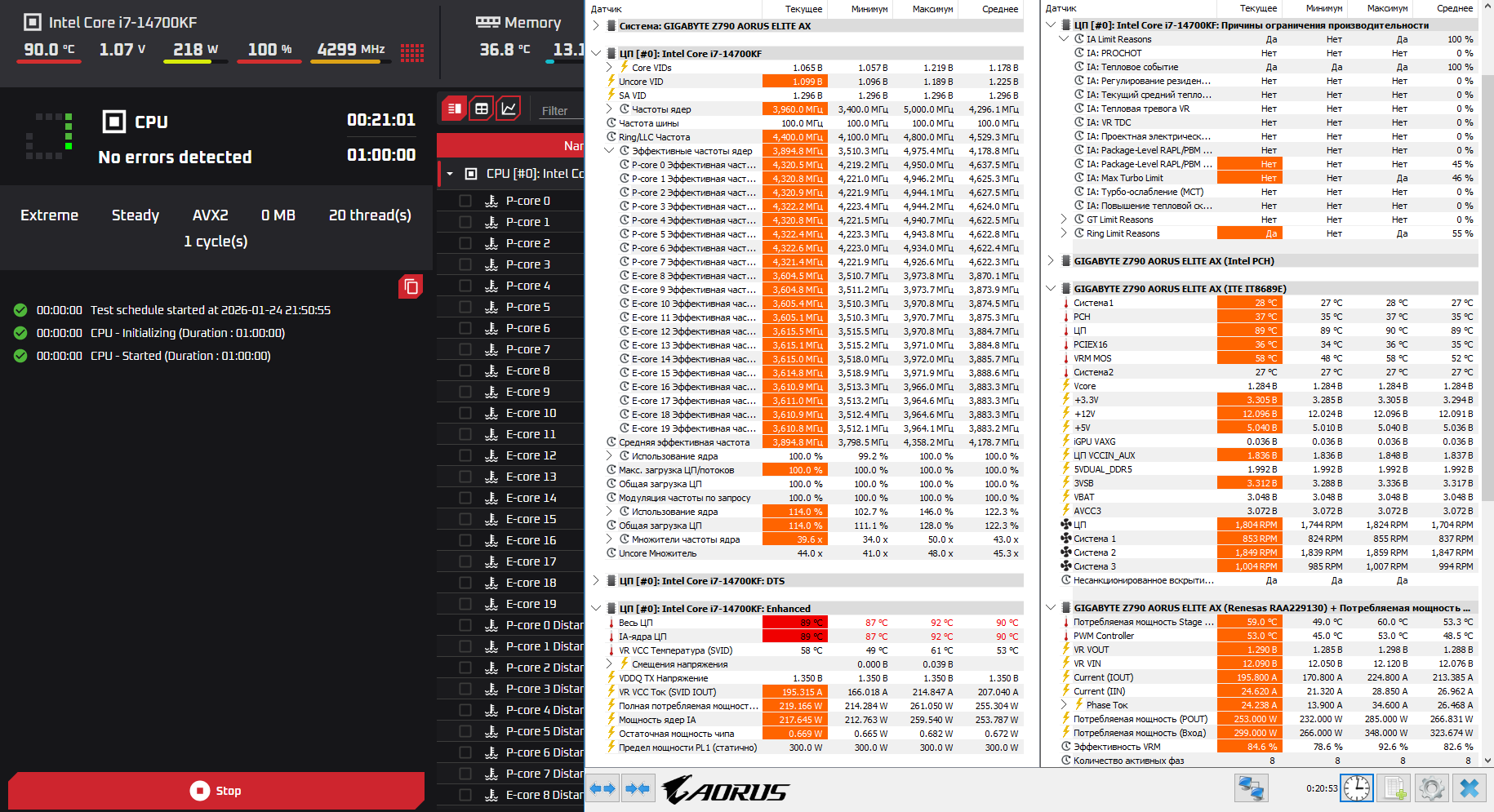Click the 'Частота шины' clock icon
The image size is (1494, 812).
pyautogui.click(x=611, y=123)
